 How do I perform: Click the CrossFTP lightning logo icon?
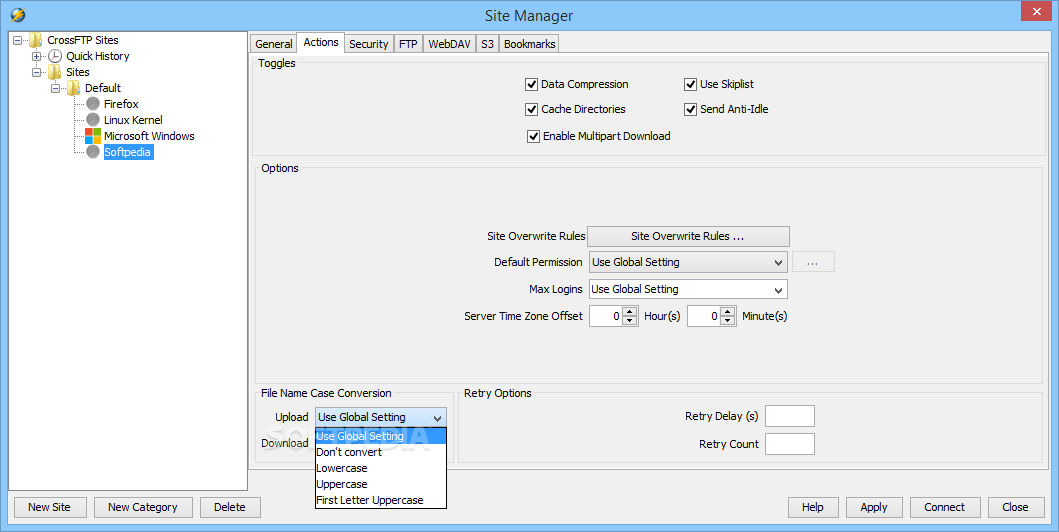pos(18,14)
